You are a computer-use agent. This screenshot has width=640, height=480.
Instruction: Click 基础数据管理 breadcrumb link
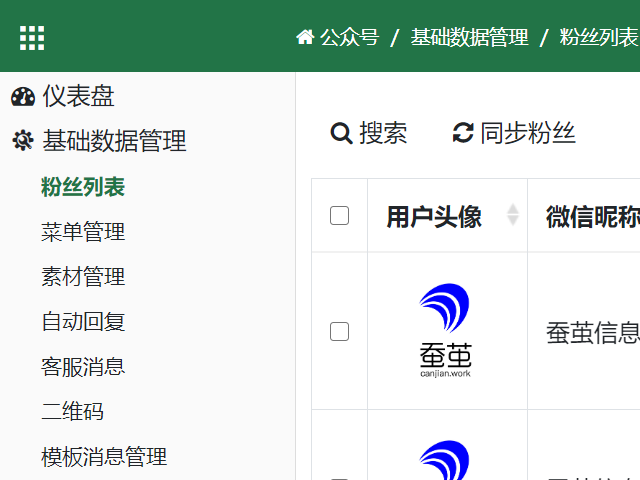469,38
